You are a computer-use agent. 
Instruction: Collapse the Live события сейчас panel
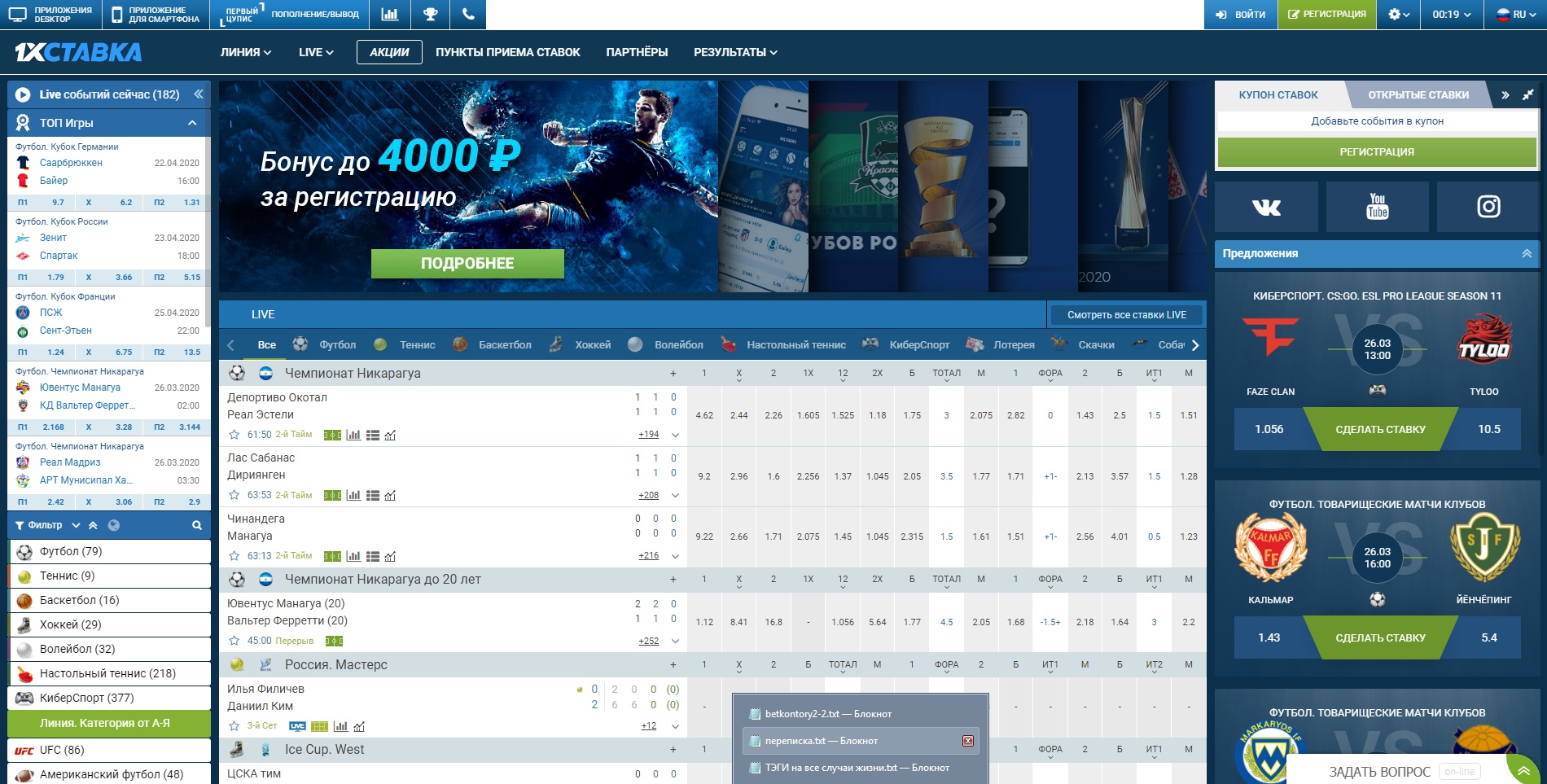coord(198,94)
